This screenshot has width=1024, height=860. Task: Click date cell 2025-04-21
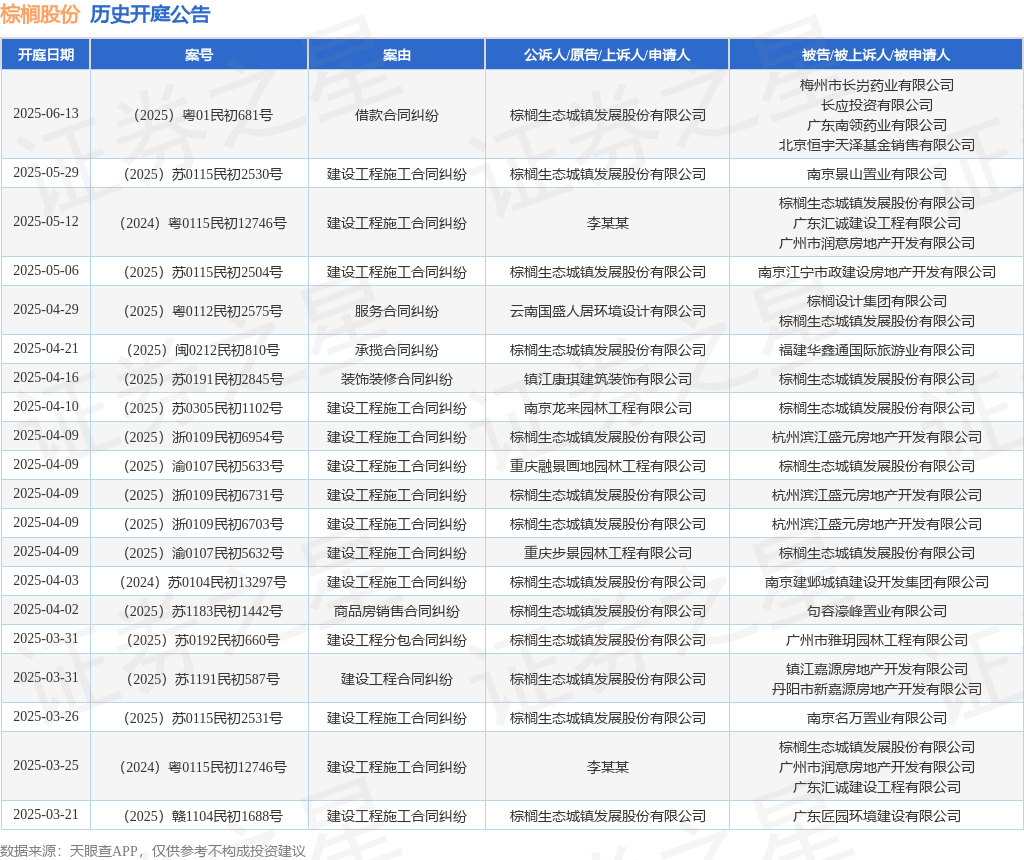click(46, 349)
